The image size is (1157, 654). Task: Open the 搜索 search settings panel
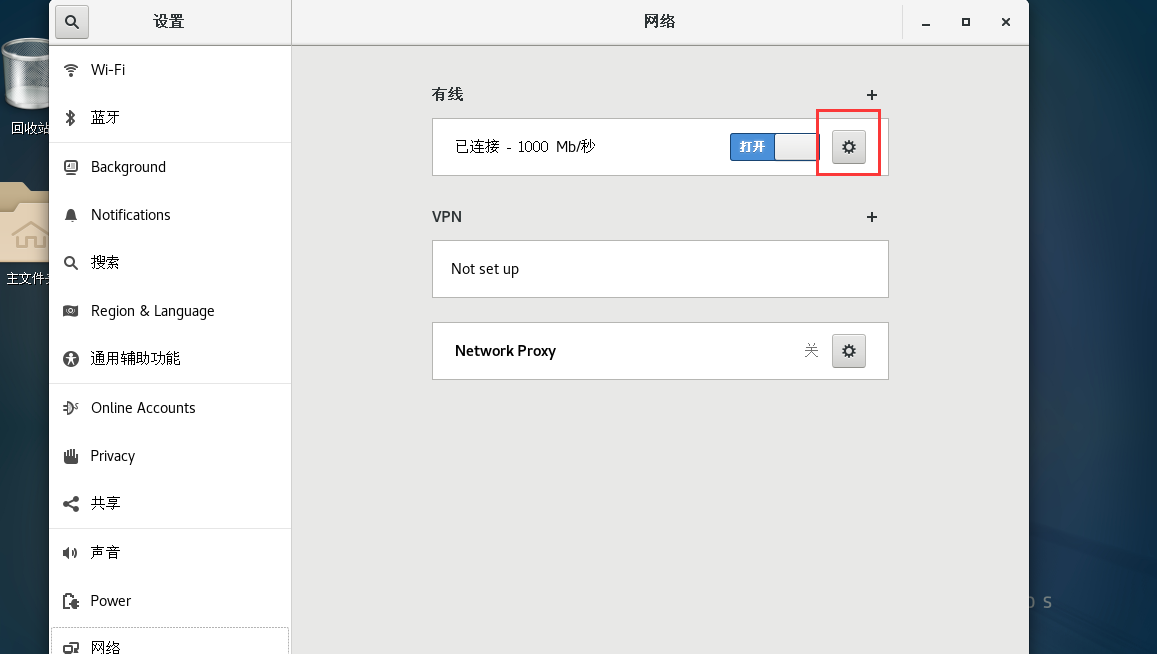pyautogui.click(x=170, y=263)
